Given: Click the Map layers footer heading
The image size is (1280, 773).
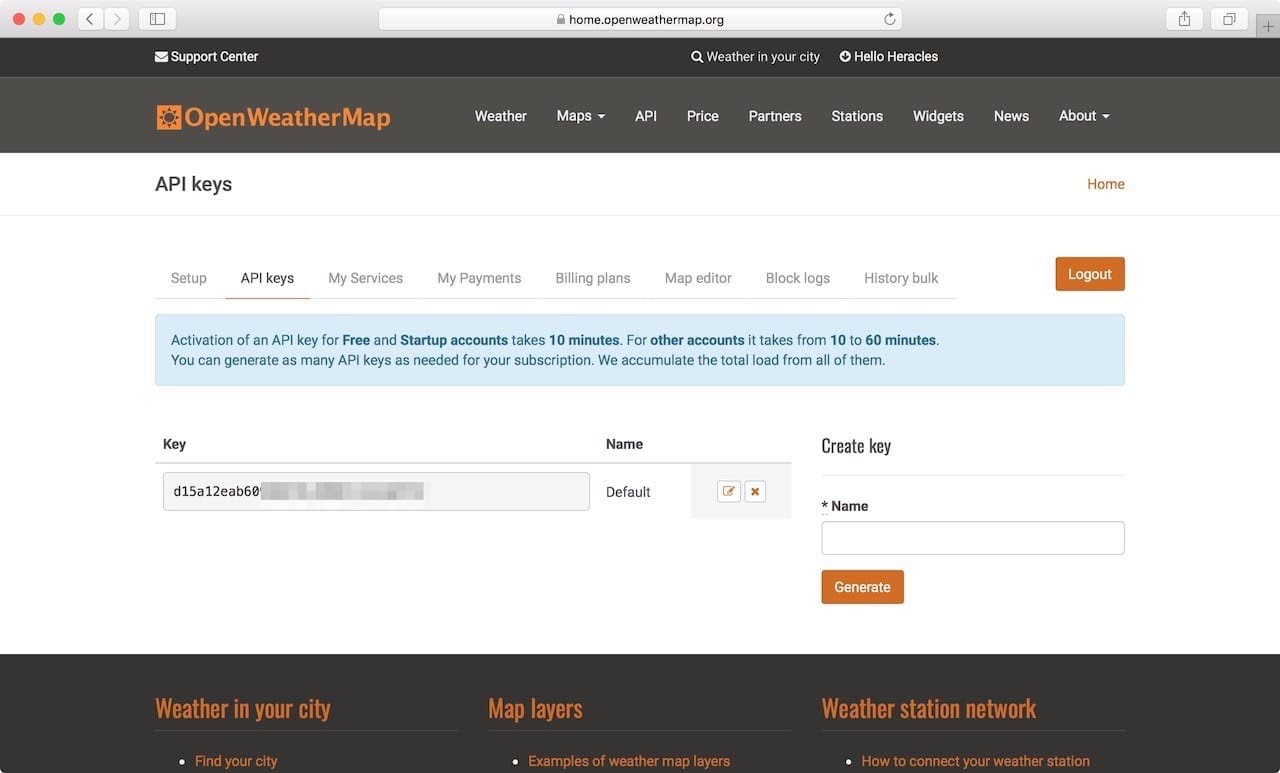Looking at the screenshot, I should [x=535, y=709].
